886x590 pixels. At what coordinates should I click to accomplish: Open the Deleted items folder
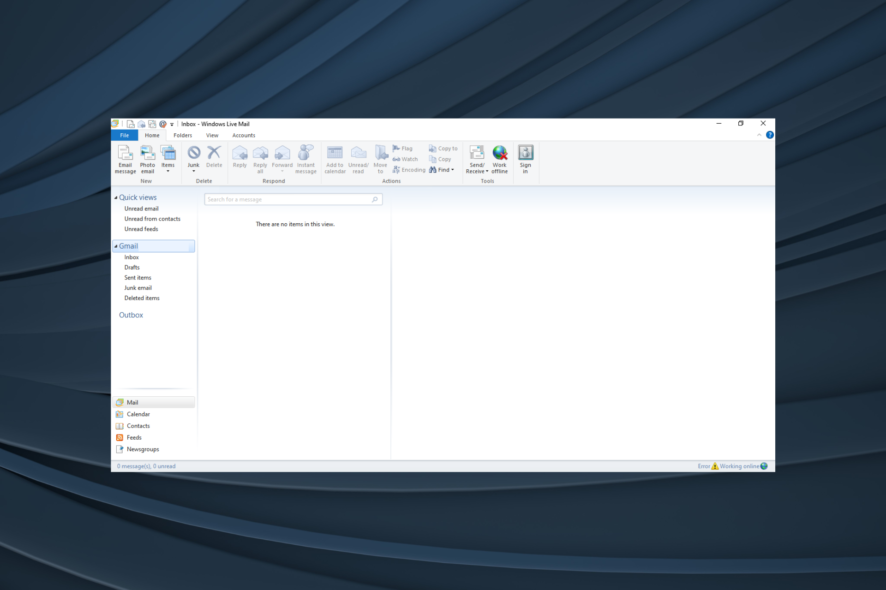pos(141,297)
